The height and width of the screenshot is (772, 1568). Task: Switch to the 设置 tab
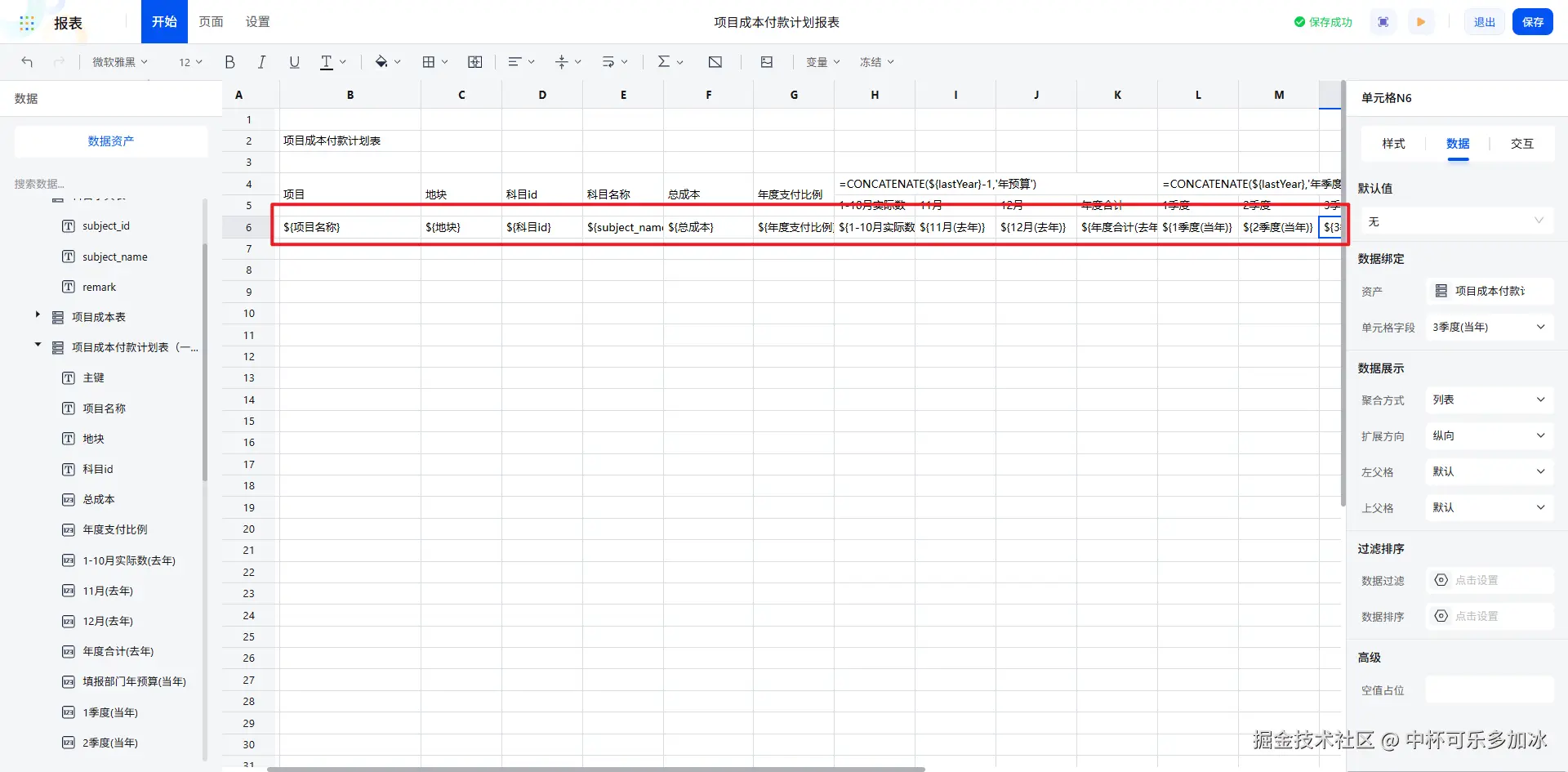pyautogui.click(x=258, y=21)
